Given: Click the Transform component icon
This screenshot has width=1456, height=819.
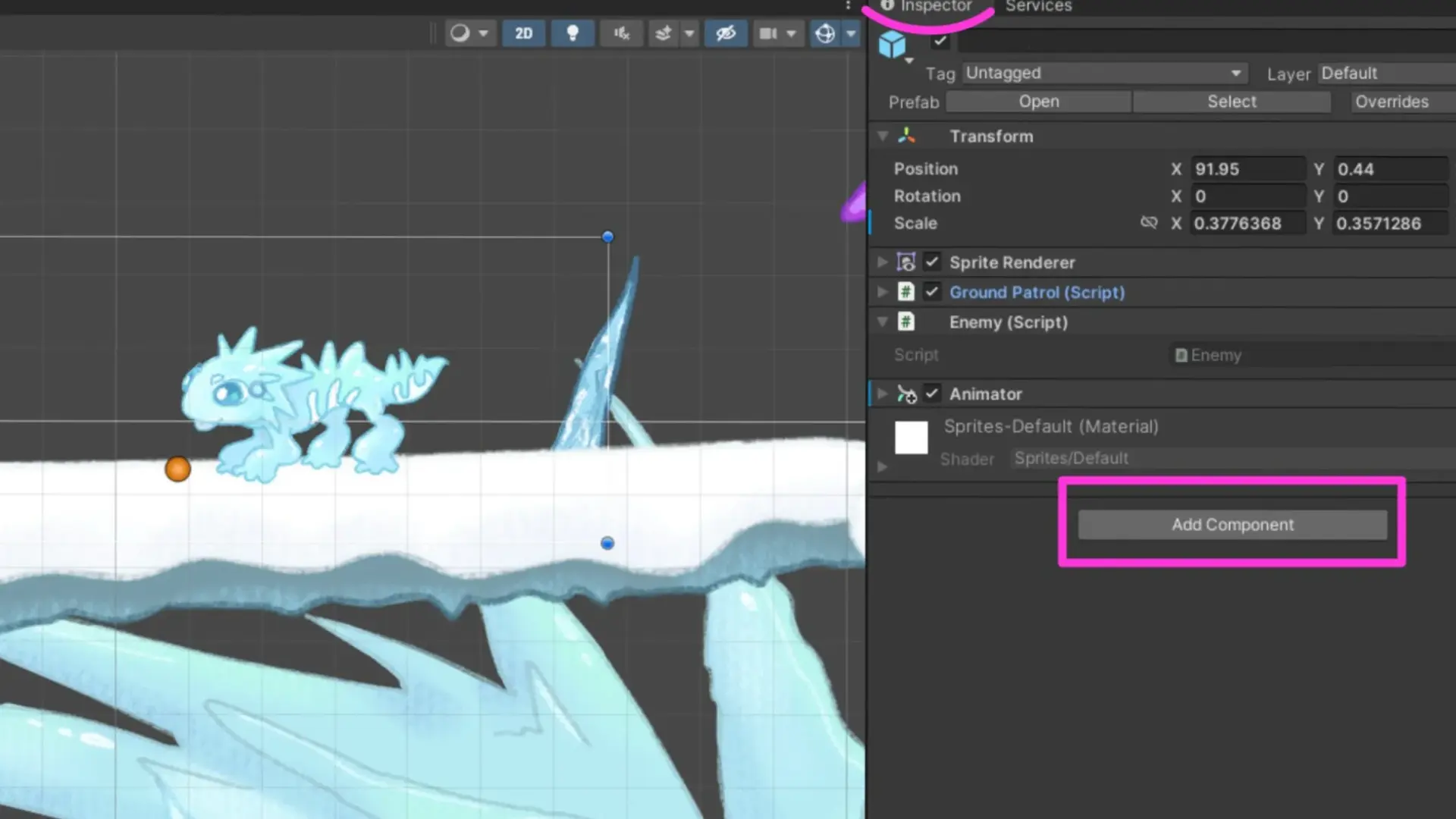Looking at the screenshot, I should pos(906,136).
